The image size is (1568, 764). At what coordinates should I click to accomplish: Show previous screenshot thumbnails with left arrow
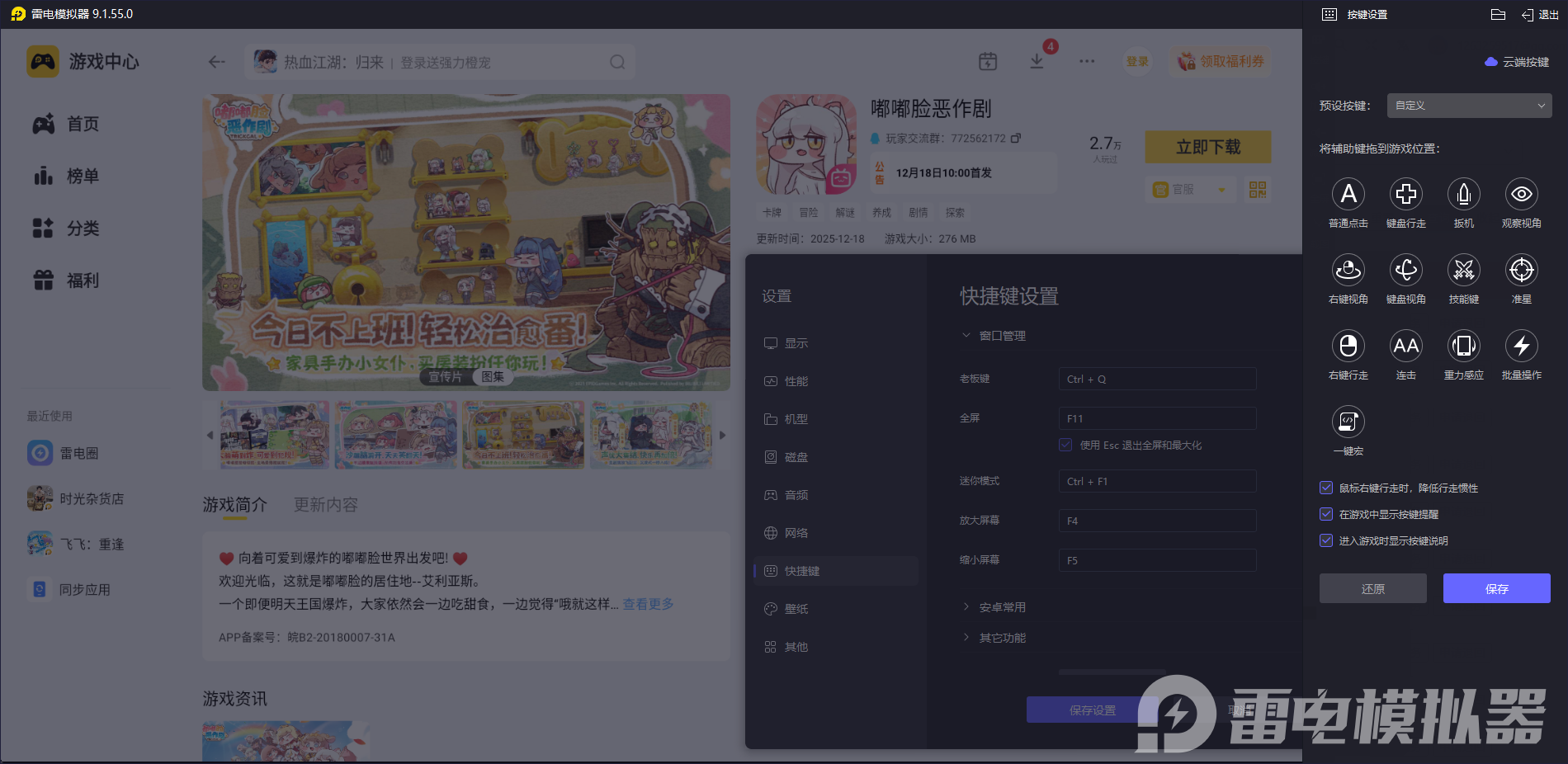pyautogui.click(x=210, y=435)
